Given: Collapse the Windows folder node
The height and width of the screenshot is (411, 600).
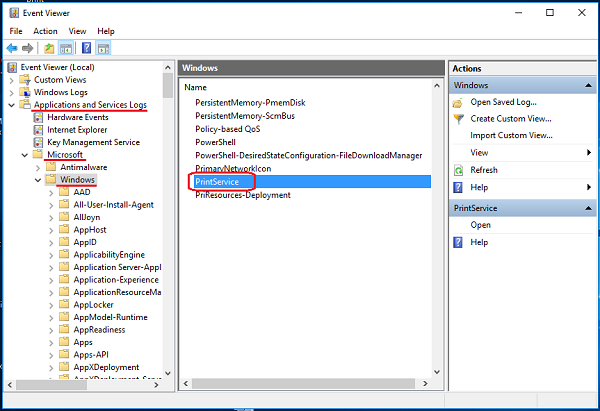Looking at the screenshot, I should pyautogui.click(x=38, y=180).
